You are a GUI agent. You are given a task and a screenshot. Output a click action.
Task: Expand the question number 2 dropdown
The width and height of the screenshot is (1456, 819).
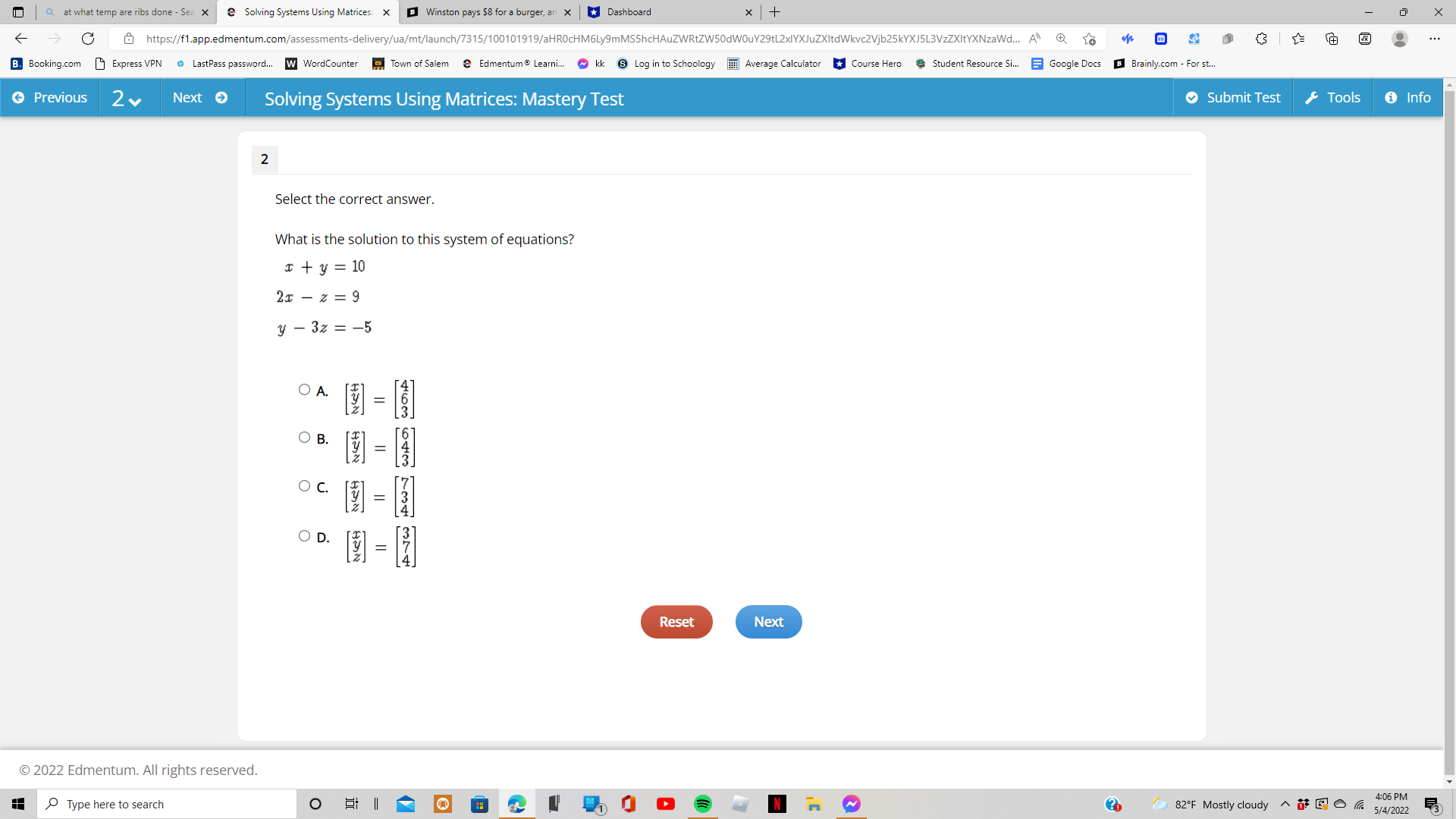[x=127, y=99]
